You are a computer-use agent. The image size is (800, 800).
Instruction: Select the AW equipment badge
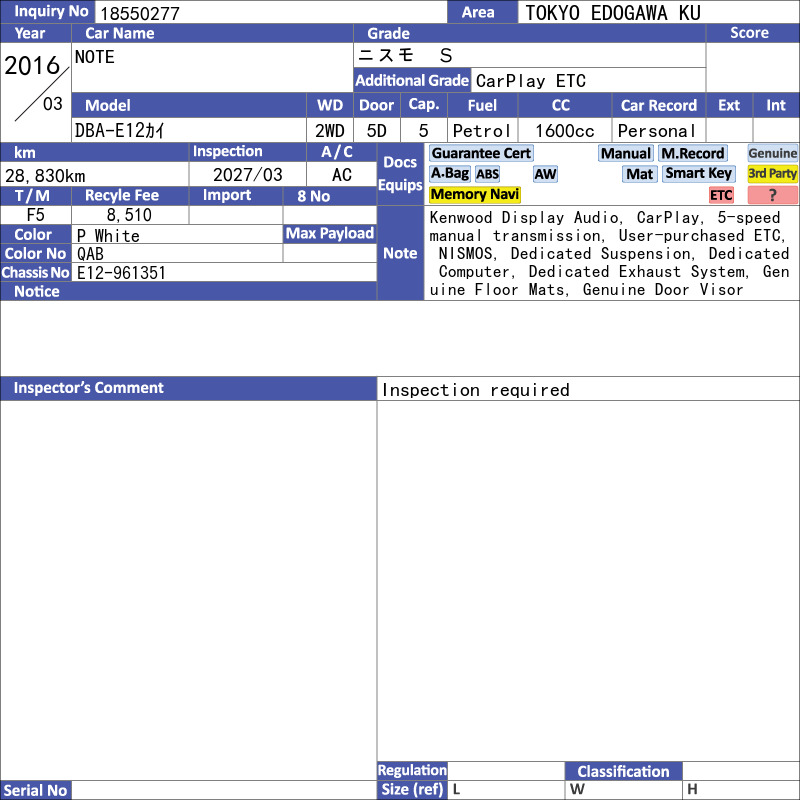point(545,174)
